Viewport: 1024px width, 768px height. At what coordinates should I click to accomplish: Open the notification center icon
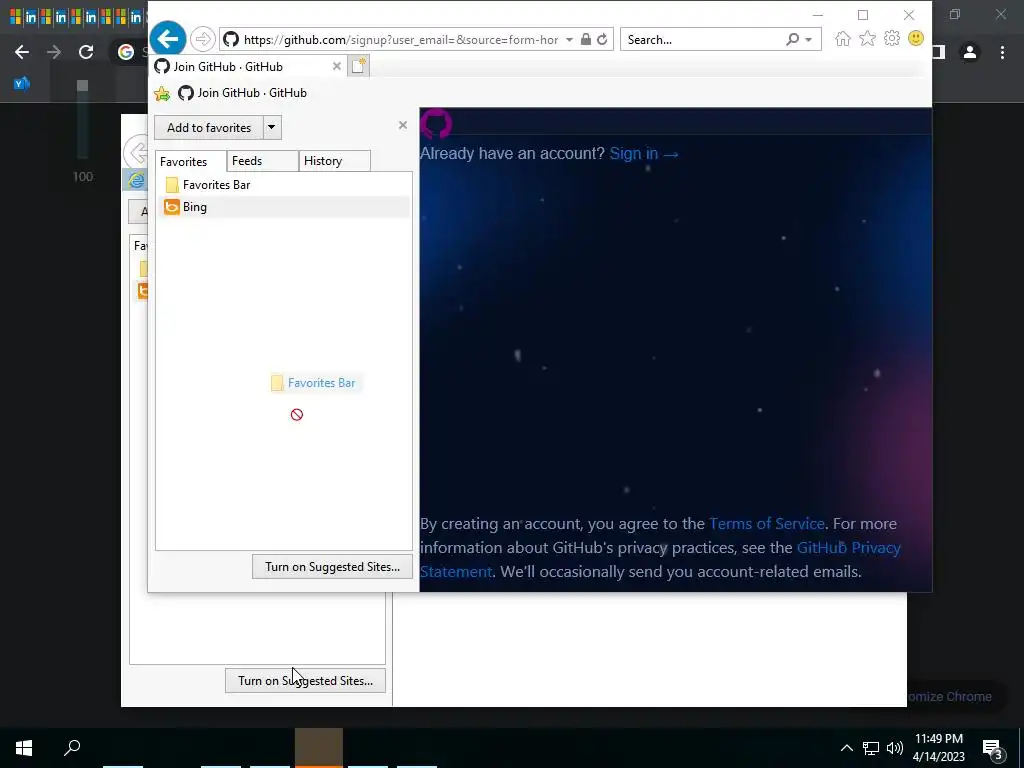coord(993,748)
